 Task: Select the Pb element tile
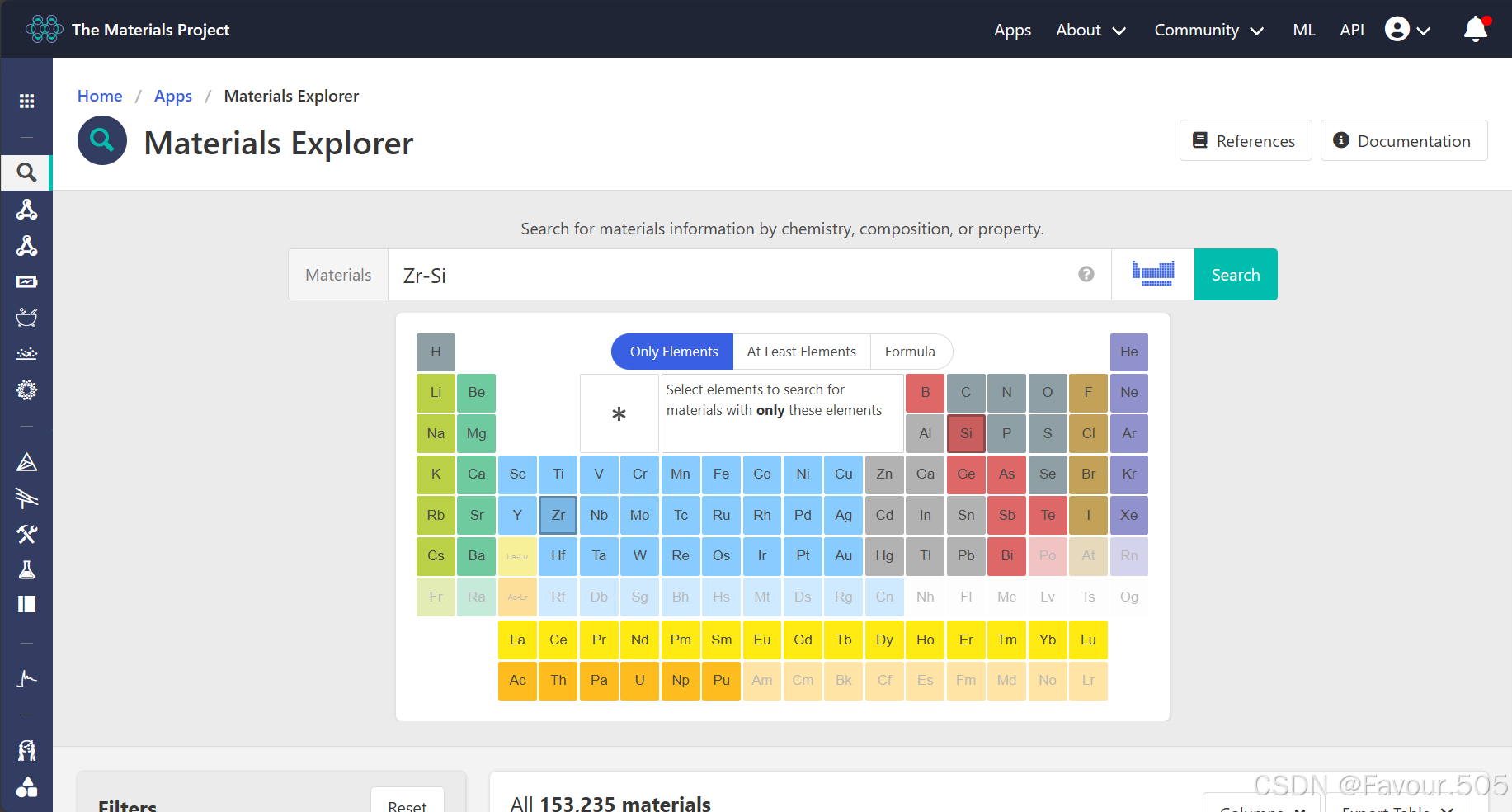coord(966,555)
